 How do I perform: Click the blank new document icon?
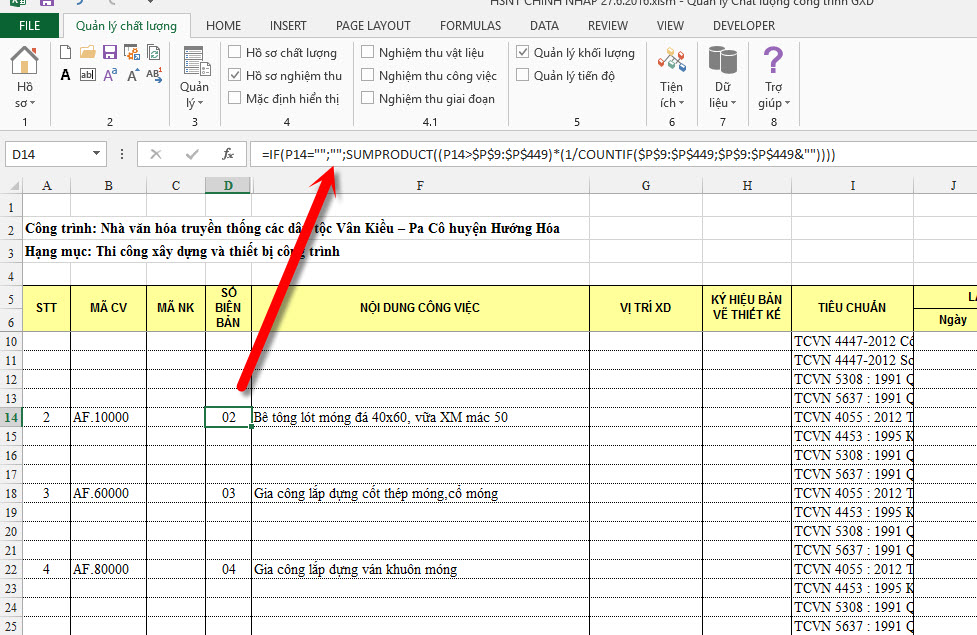pos(65,52)
